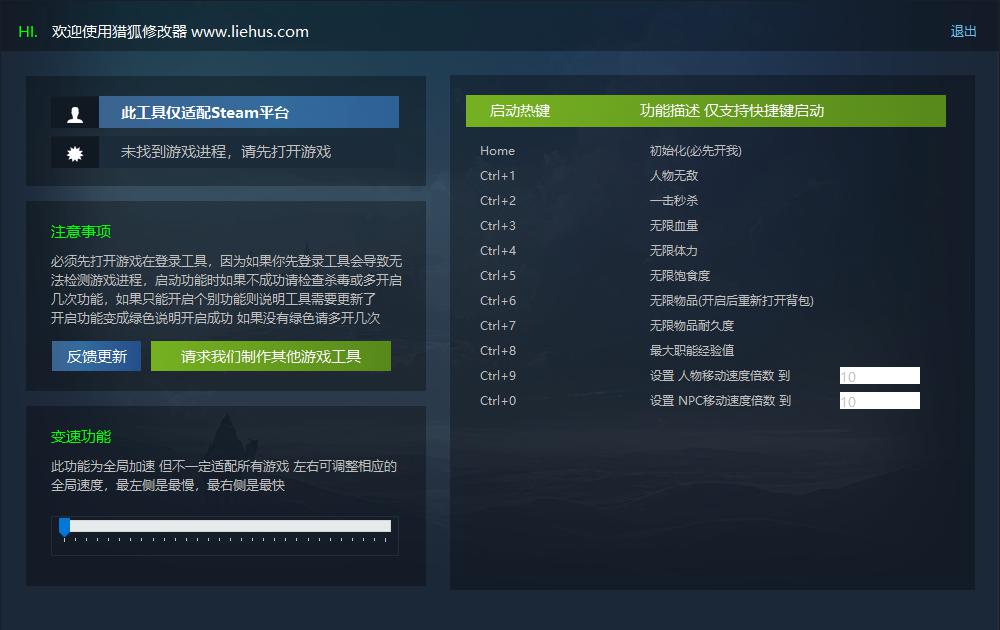Click the Ctrl+1 hotkey label
This screenshot has width=1000, height=630.
point(497,176)
